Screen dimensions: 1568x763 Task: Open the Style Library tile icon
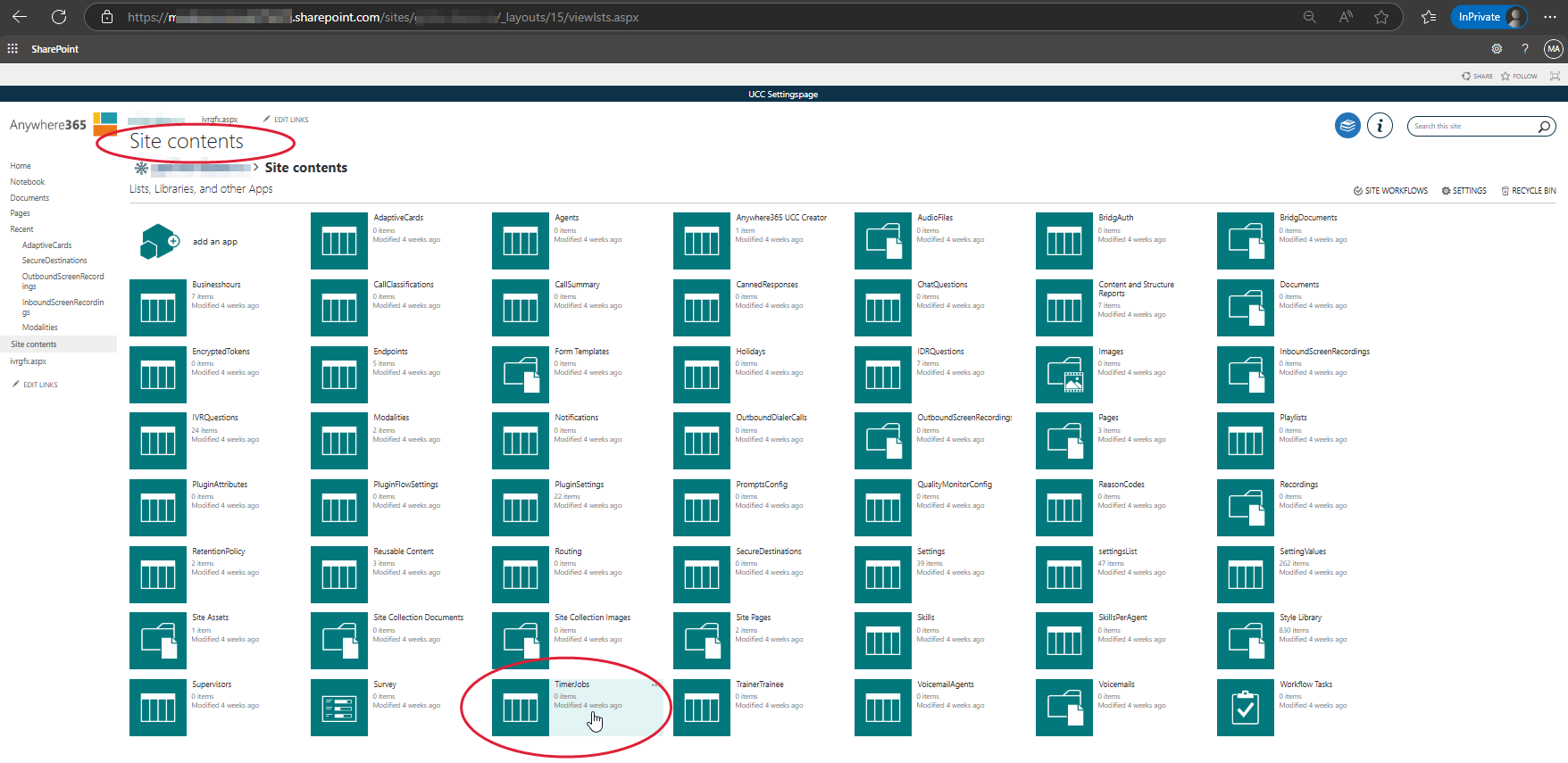pos(1246,641)
